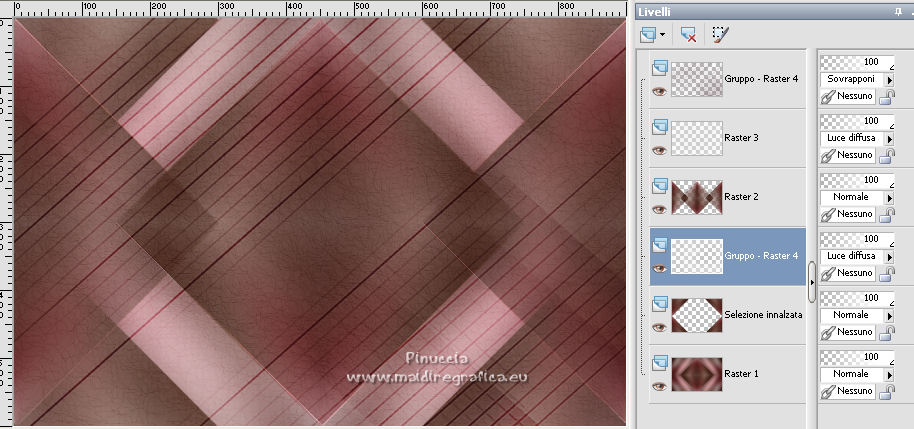Click the Edit Selection brush icon

coord(721,35)
